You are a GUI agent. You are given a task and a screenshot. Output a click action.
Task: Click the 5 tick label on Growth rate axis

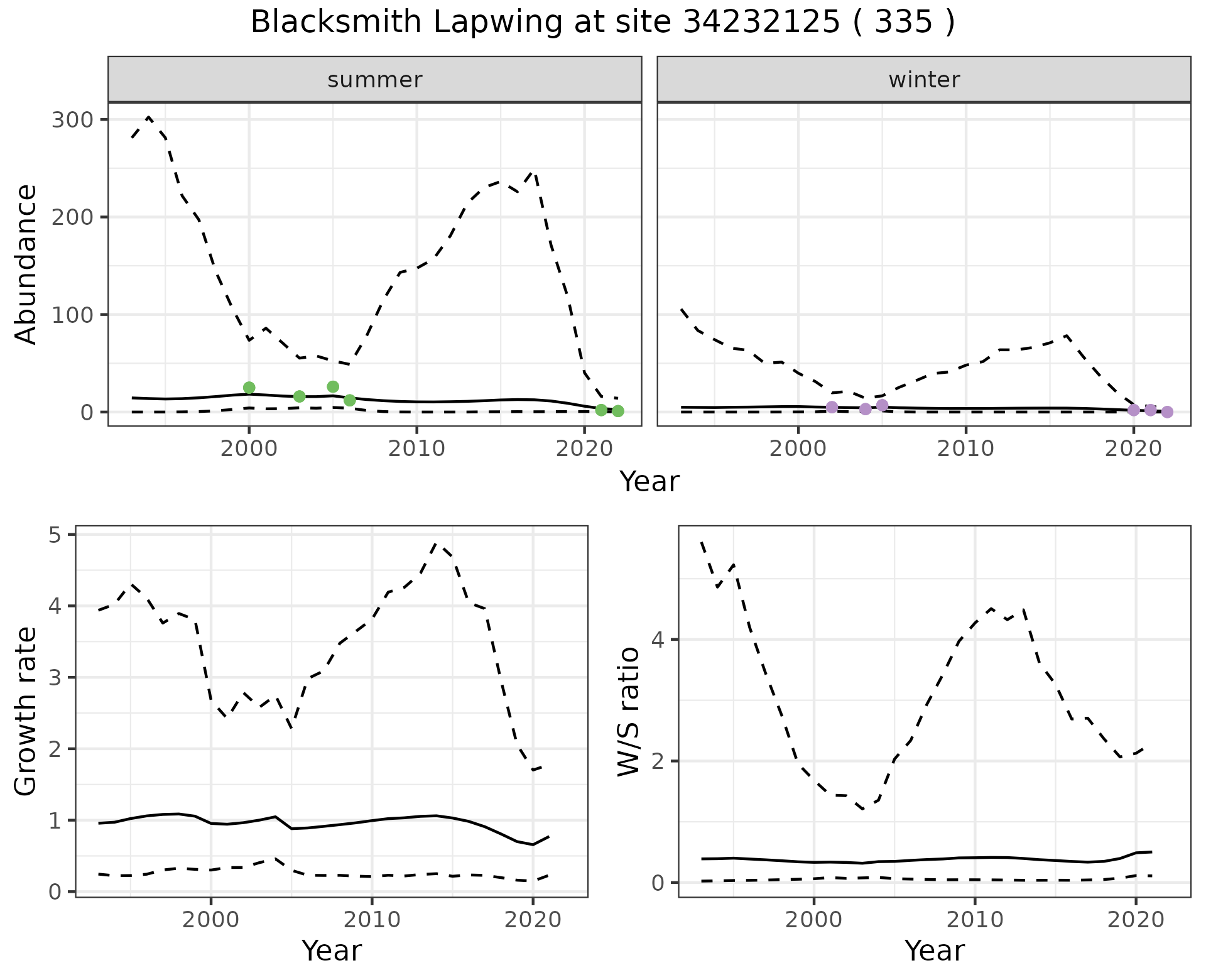pos(54,535)
